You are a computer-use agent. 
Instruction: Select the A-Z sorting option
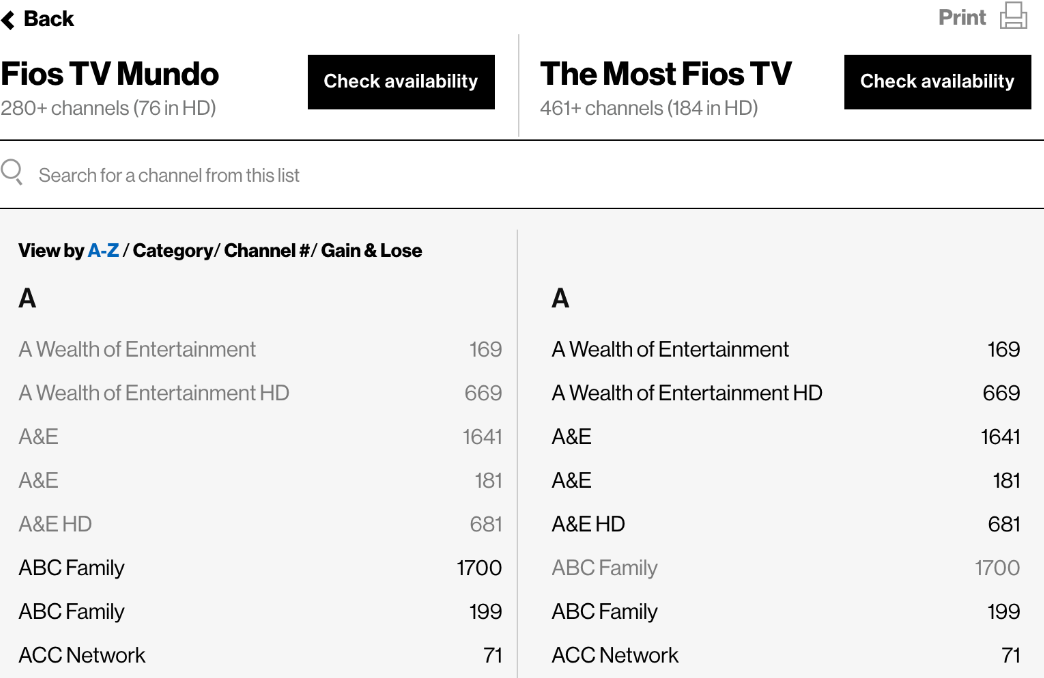click(103, 251)
